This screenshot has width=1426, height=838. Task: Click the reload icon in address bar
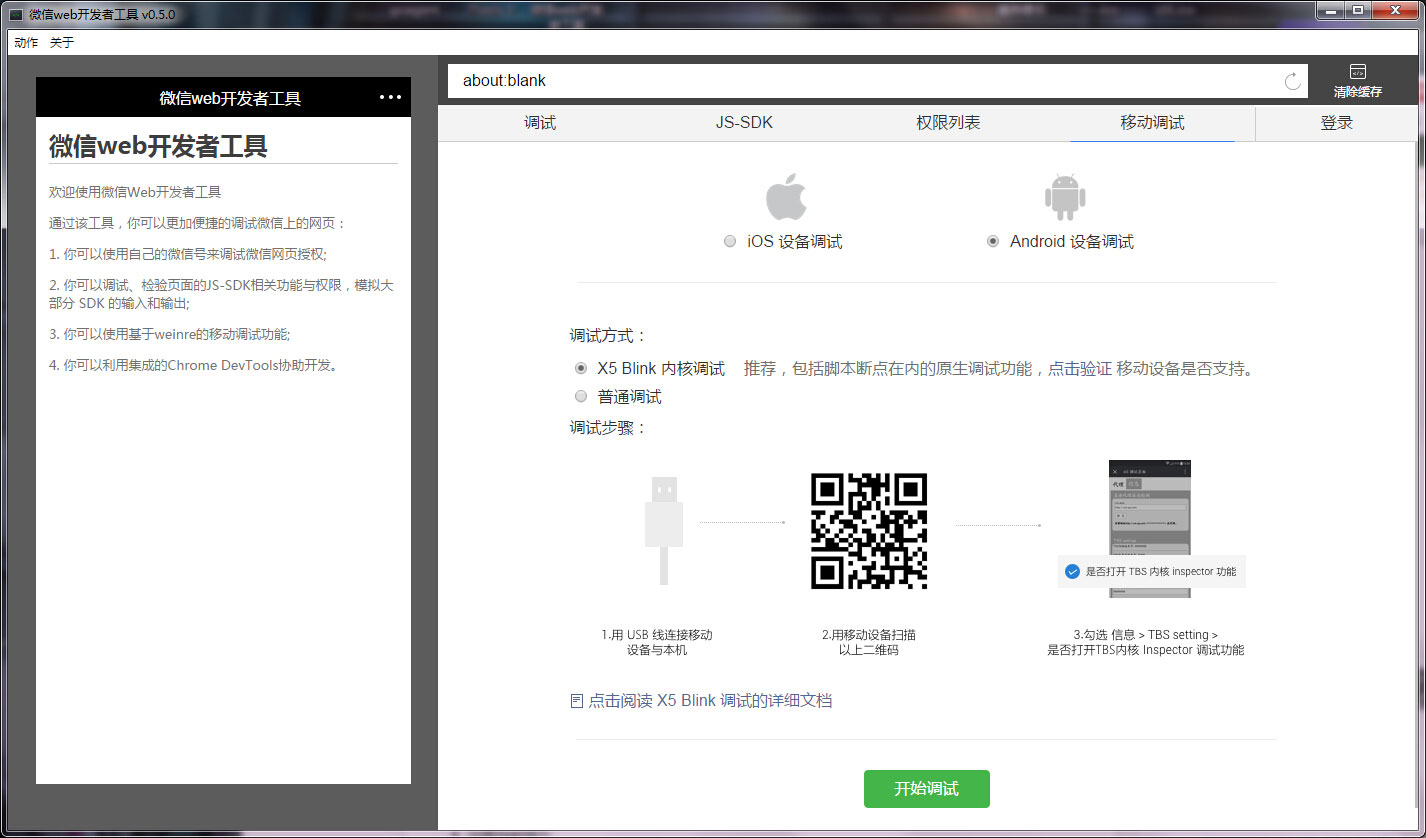tap(1292, 82)
